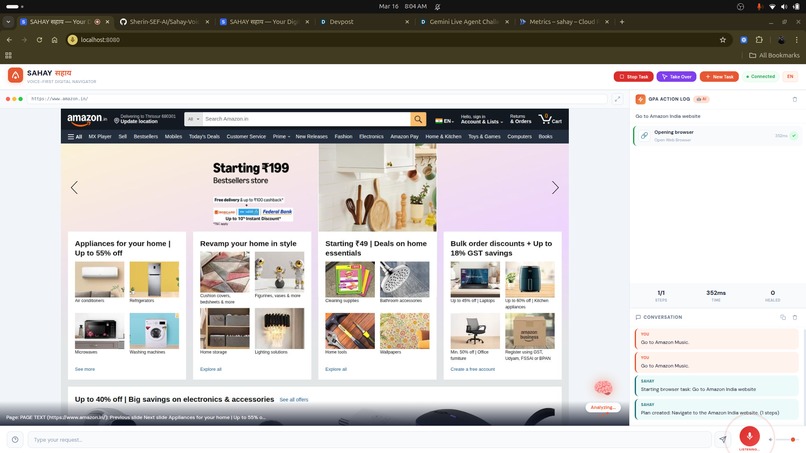This screenshot has width=806, height=453.
Task: Click the system volume icon in top bar
Action: point(783,7)
